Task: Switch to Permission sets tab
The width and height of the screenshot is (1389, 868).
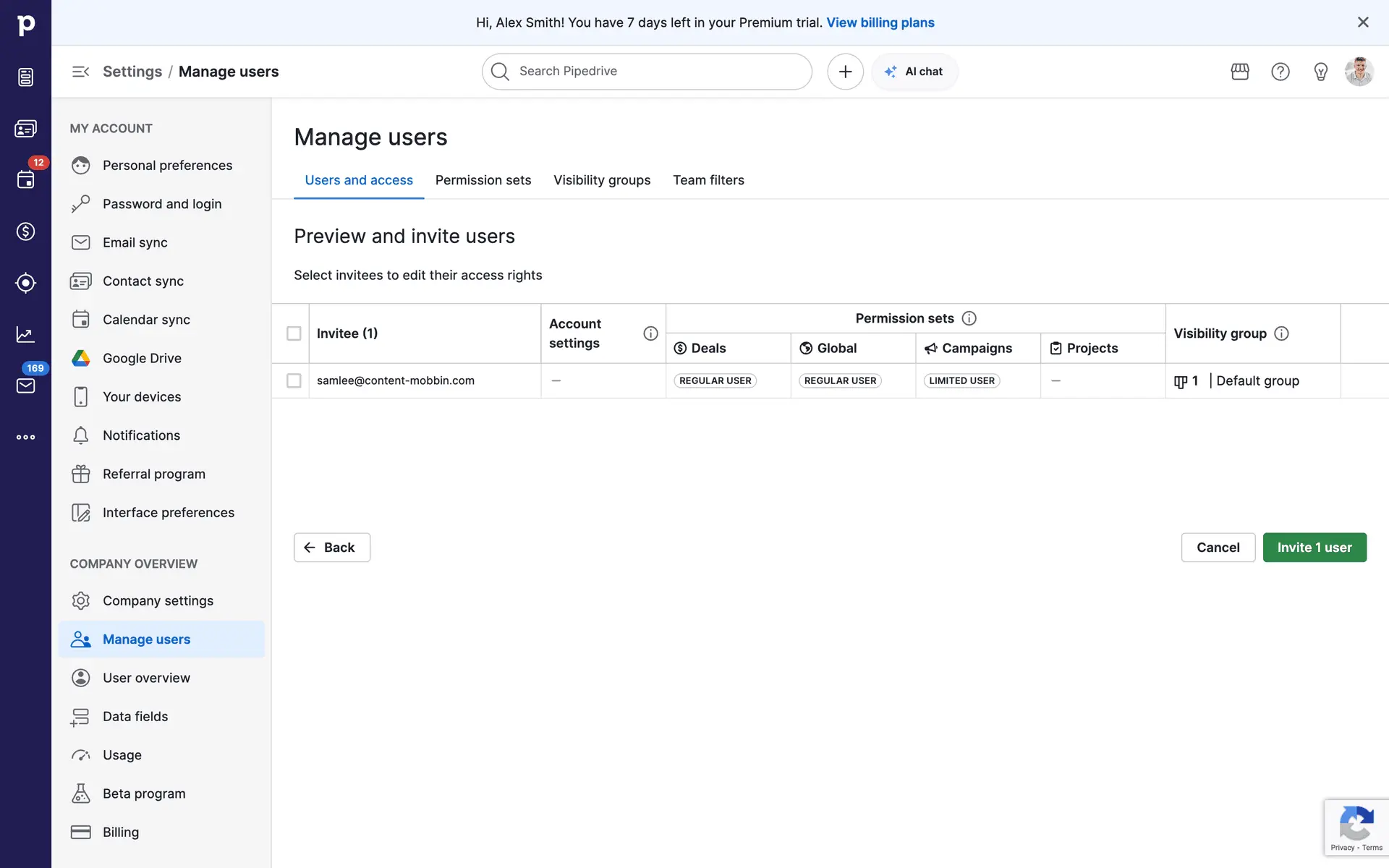Action: pos(483,180)
